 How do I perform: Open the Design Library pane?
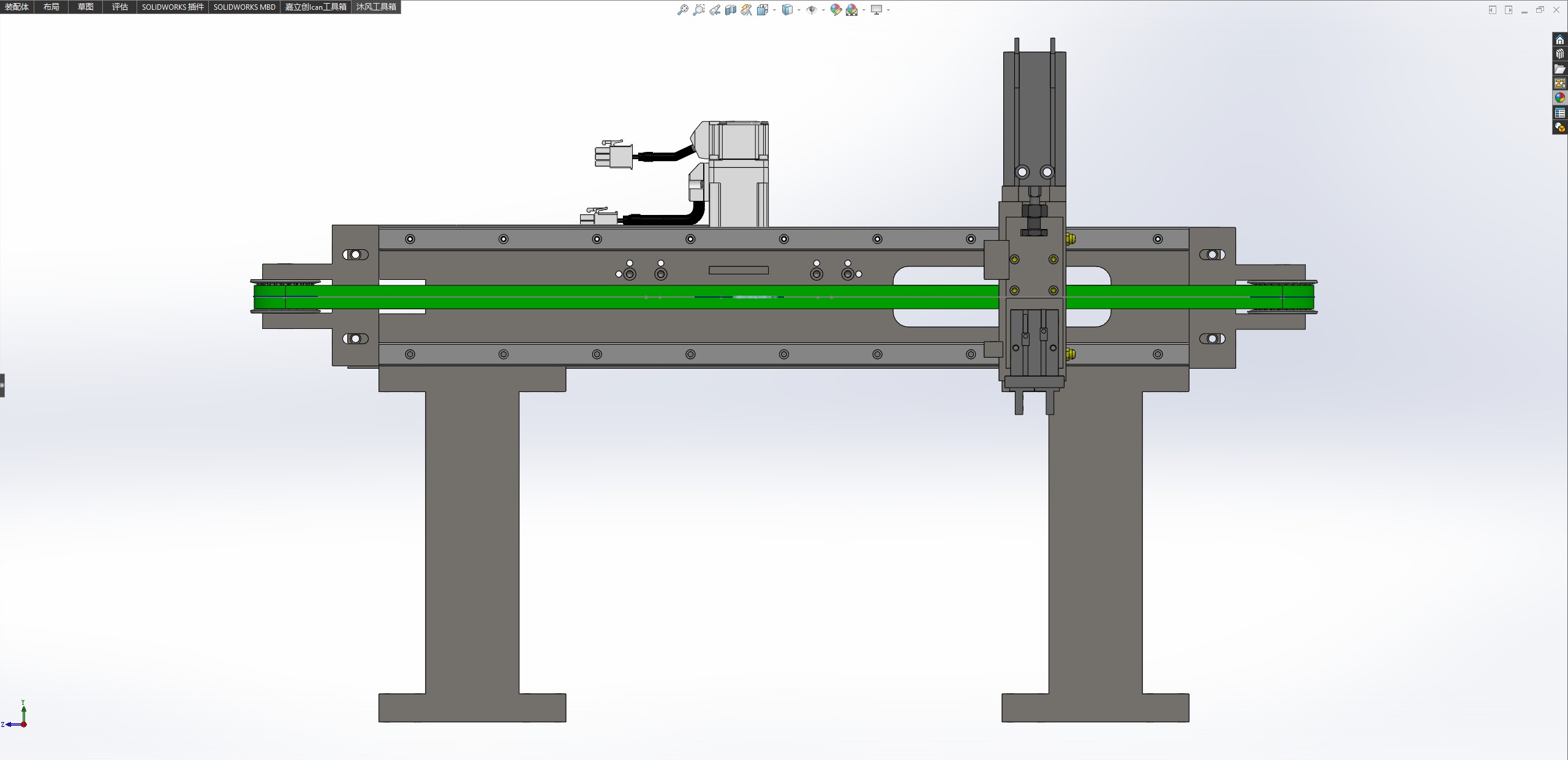click(1560, 54)
